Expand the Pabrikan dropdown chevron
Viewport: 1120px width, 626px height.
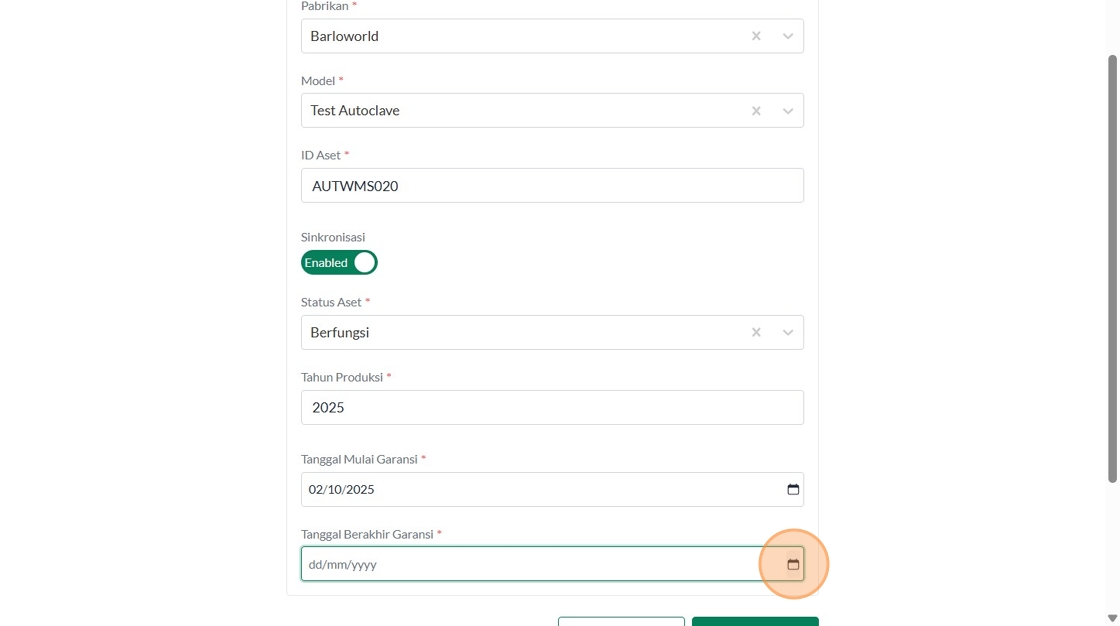click(788, 36)
